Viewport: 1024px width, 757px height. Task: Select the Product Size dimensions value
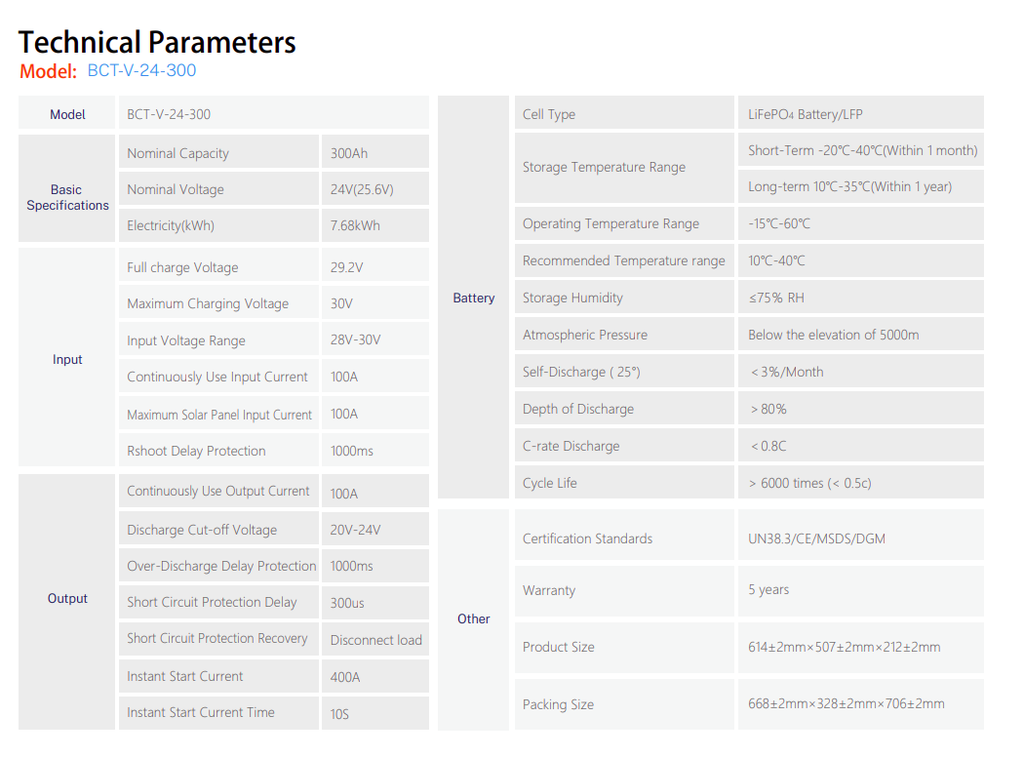coord(844,647)
